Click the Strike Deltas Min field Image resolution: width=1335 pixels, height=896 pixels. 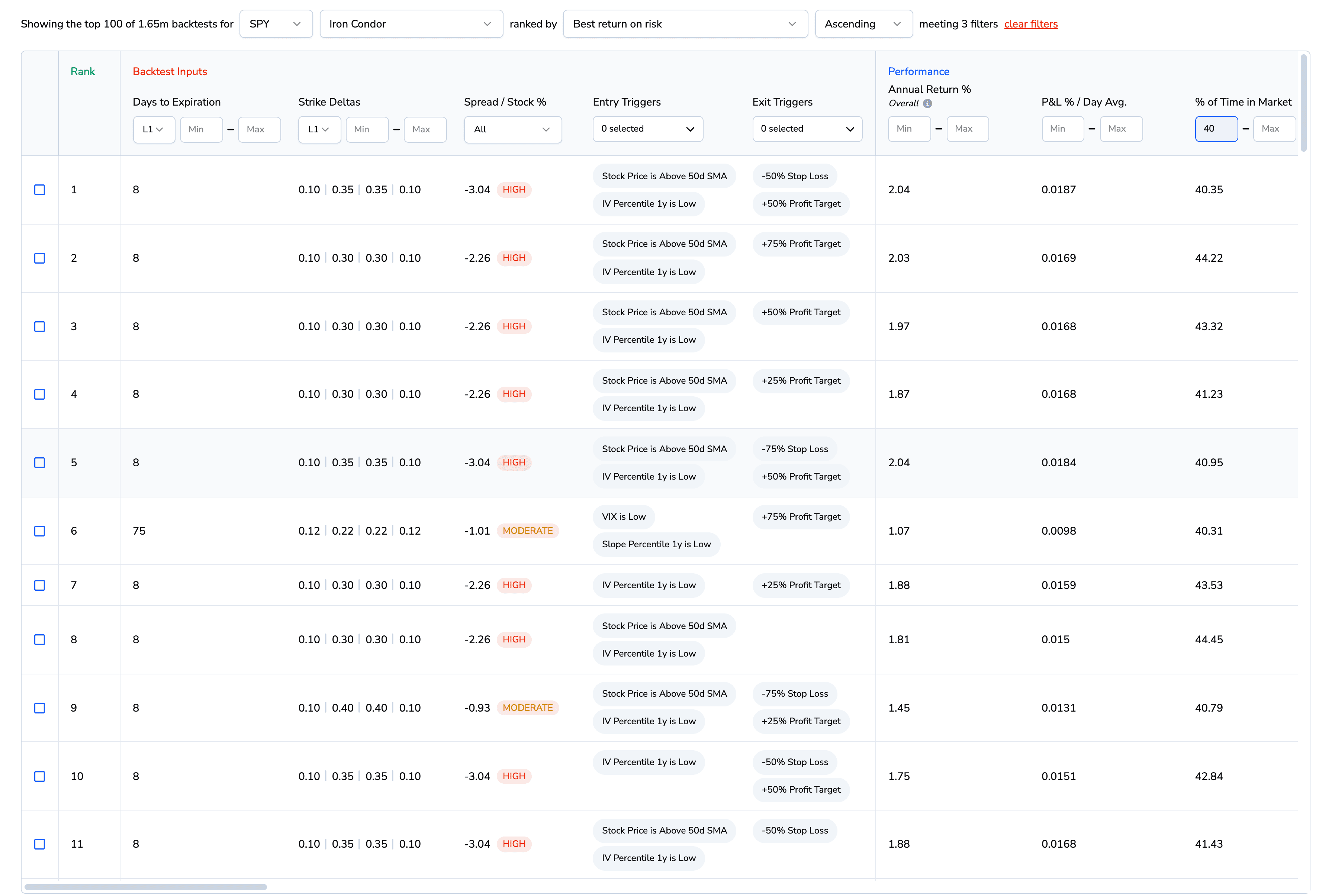[x=367, y=129]
